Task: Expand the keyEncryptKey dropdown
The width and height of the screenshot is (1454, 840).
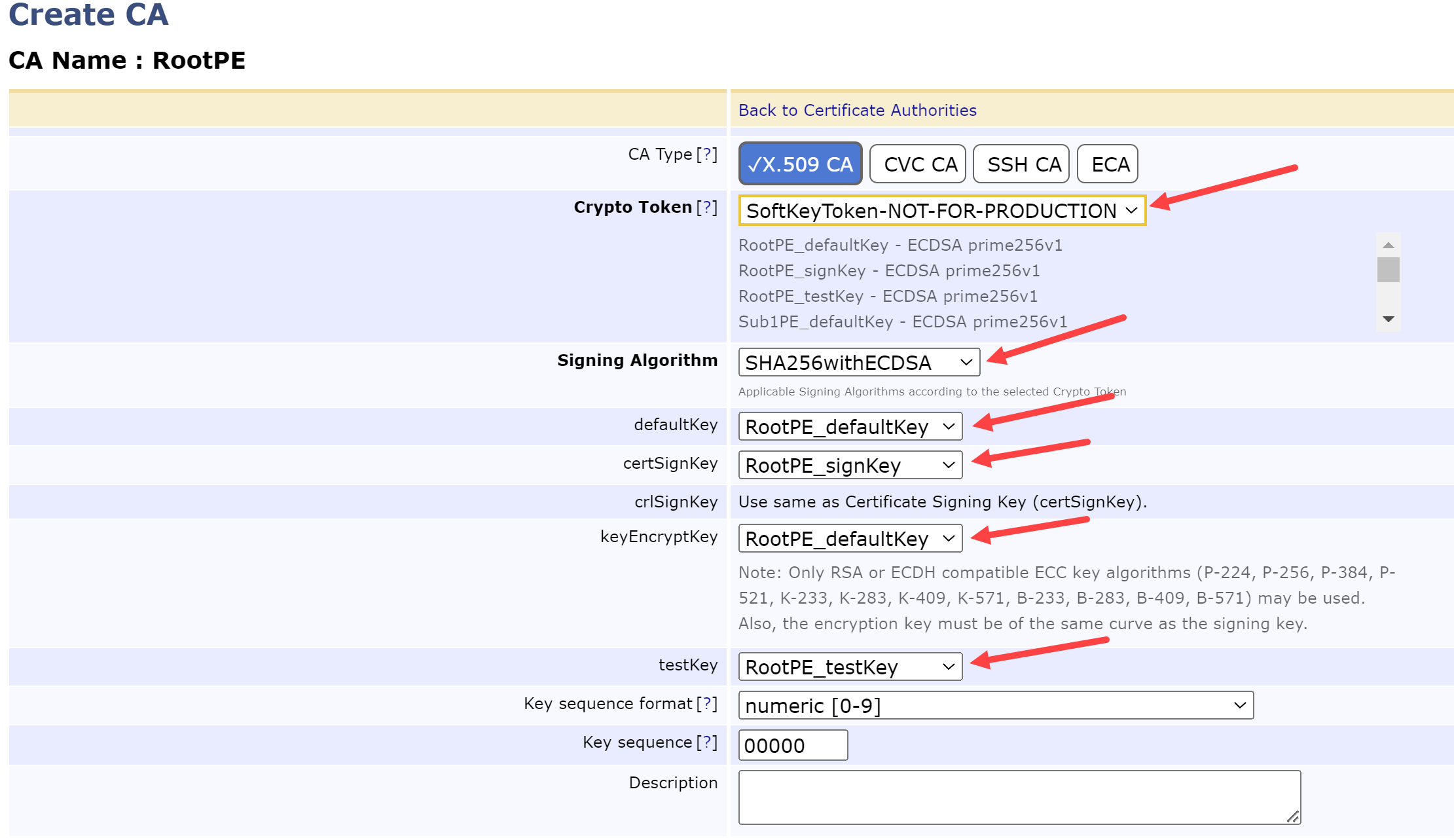Action: (x=850, y=538)
